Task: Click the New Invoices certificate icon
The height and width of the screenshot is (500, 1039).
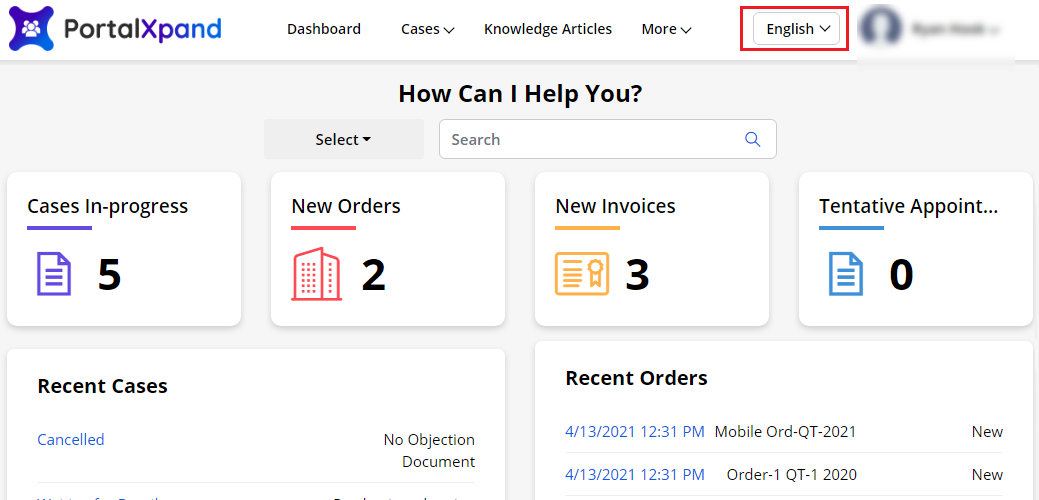Action: click(581, 274)
